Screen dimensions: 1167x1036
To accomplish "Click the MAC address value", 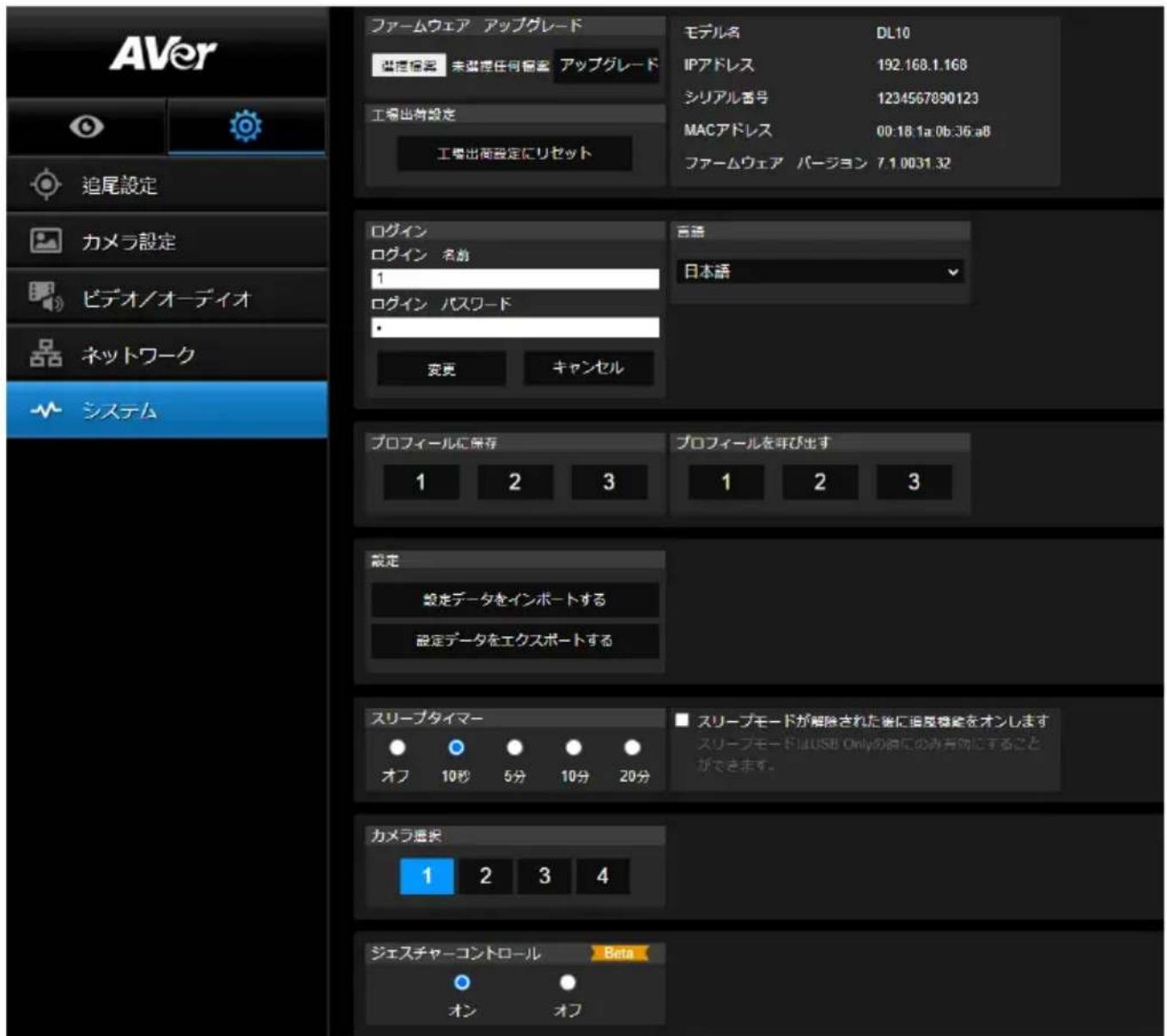I will coord(933,131).
